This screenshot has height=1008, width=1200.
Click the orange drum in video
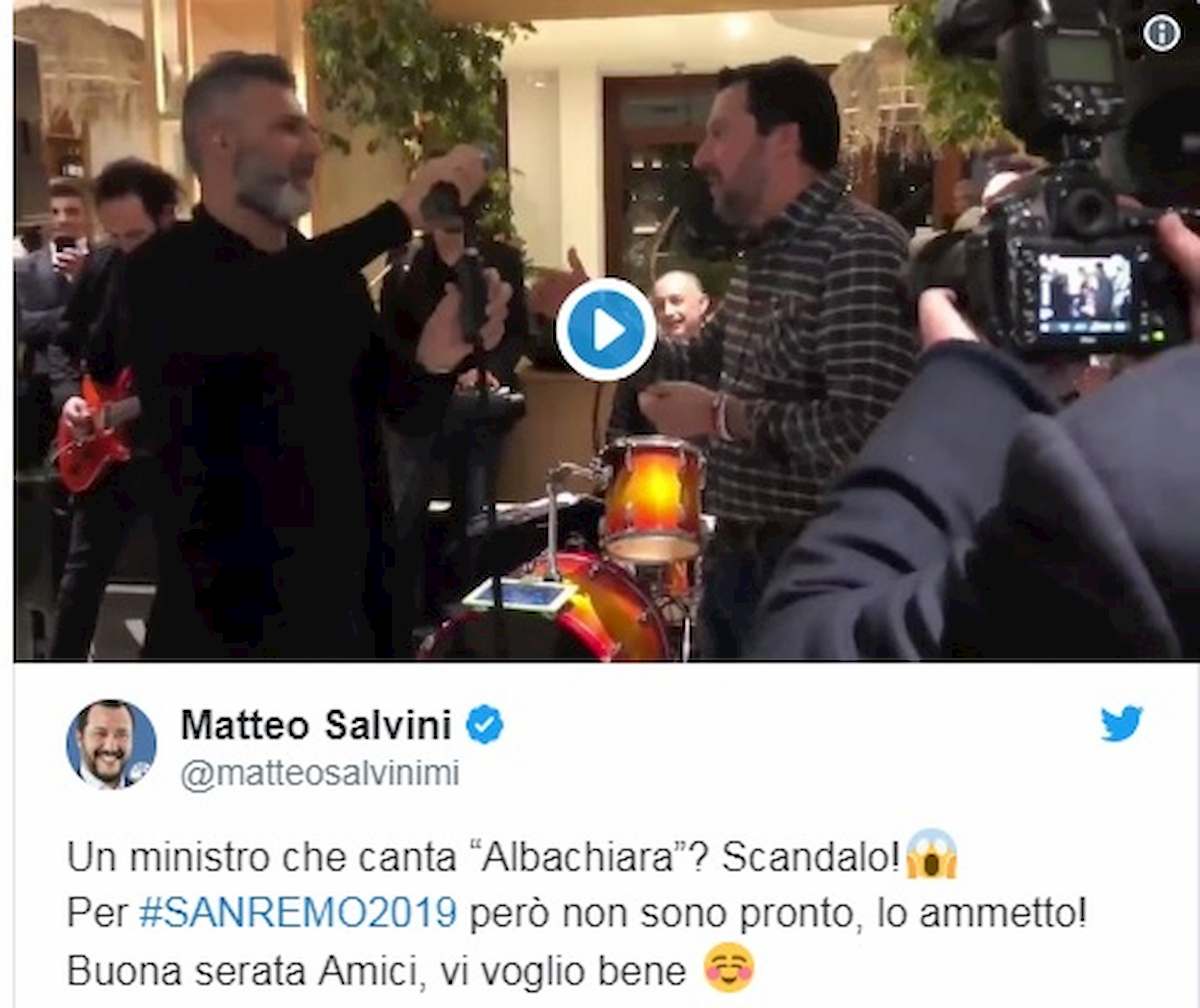pos(652,499)
